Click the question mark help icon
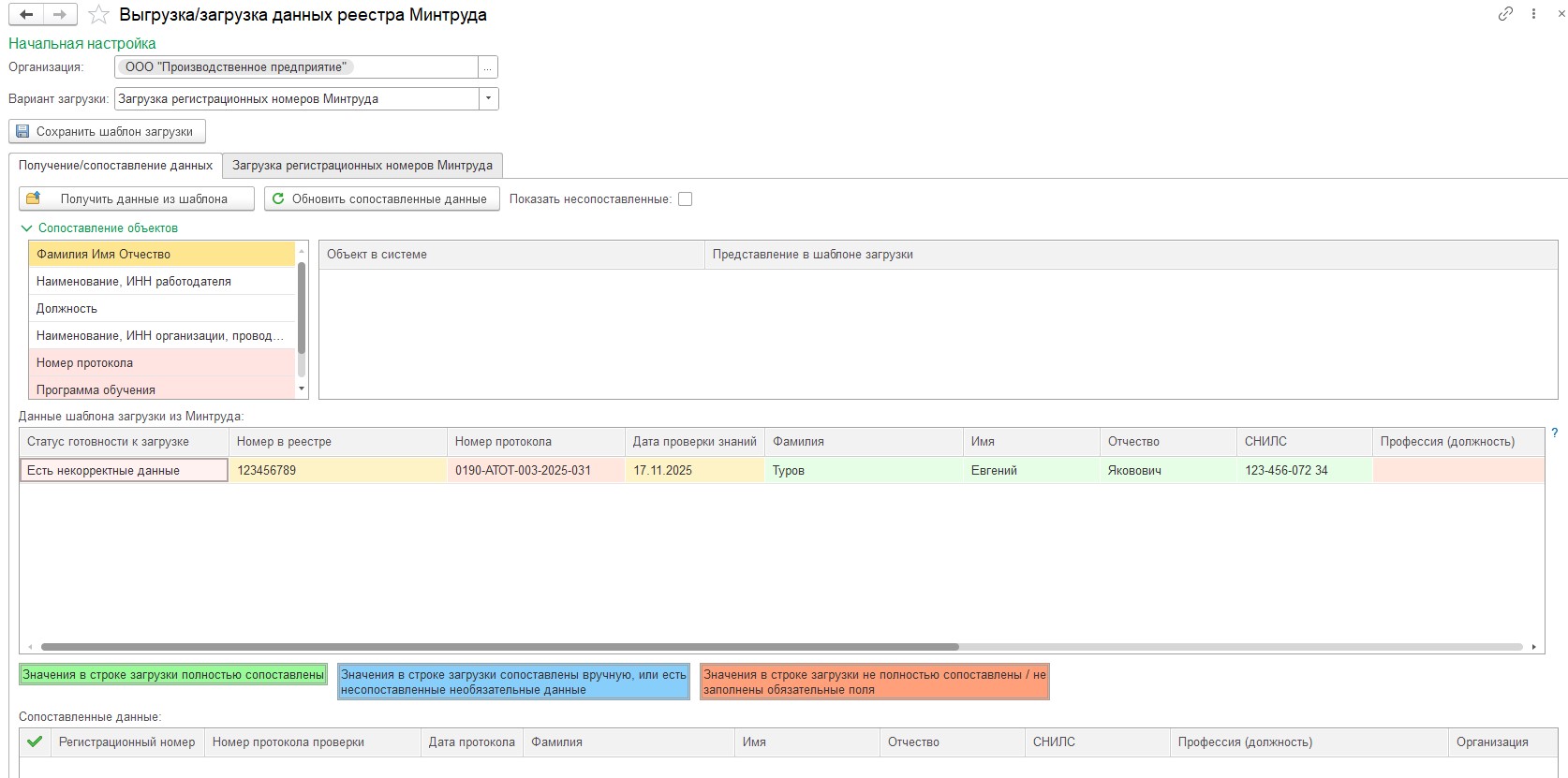This screenshot has height=778, width=1568. pos(1555,433)
